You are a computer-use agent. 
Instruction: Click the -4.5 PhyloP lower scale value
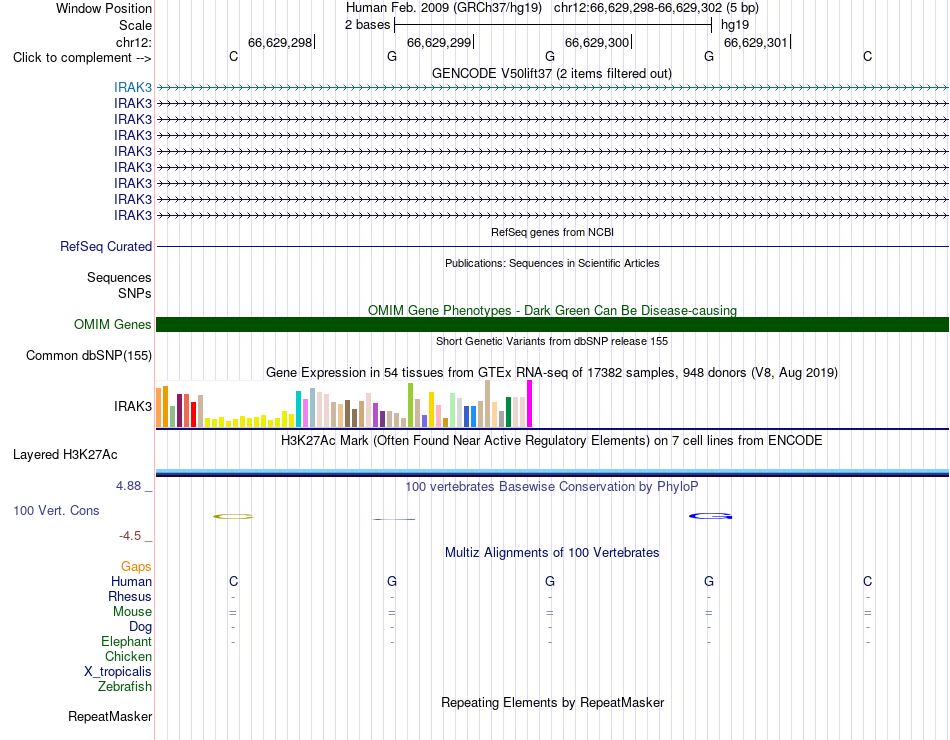coord(130,536)
